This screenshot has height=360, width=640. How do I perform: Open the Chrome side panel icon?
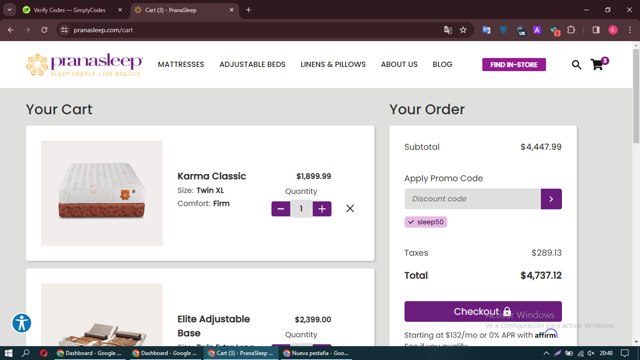coord(596,30)
